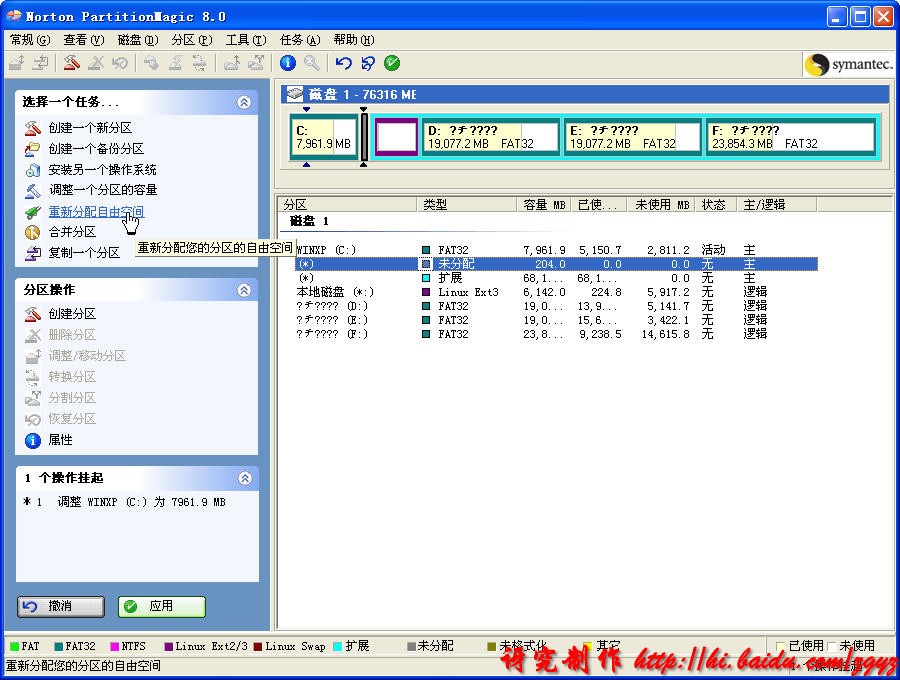Image resolution: width=900 pixels, height=680 pixels.
Task: Click the Symantec logo
Action: [x=848, y=64]
